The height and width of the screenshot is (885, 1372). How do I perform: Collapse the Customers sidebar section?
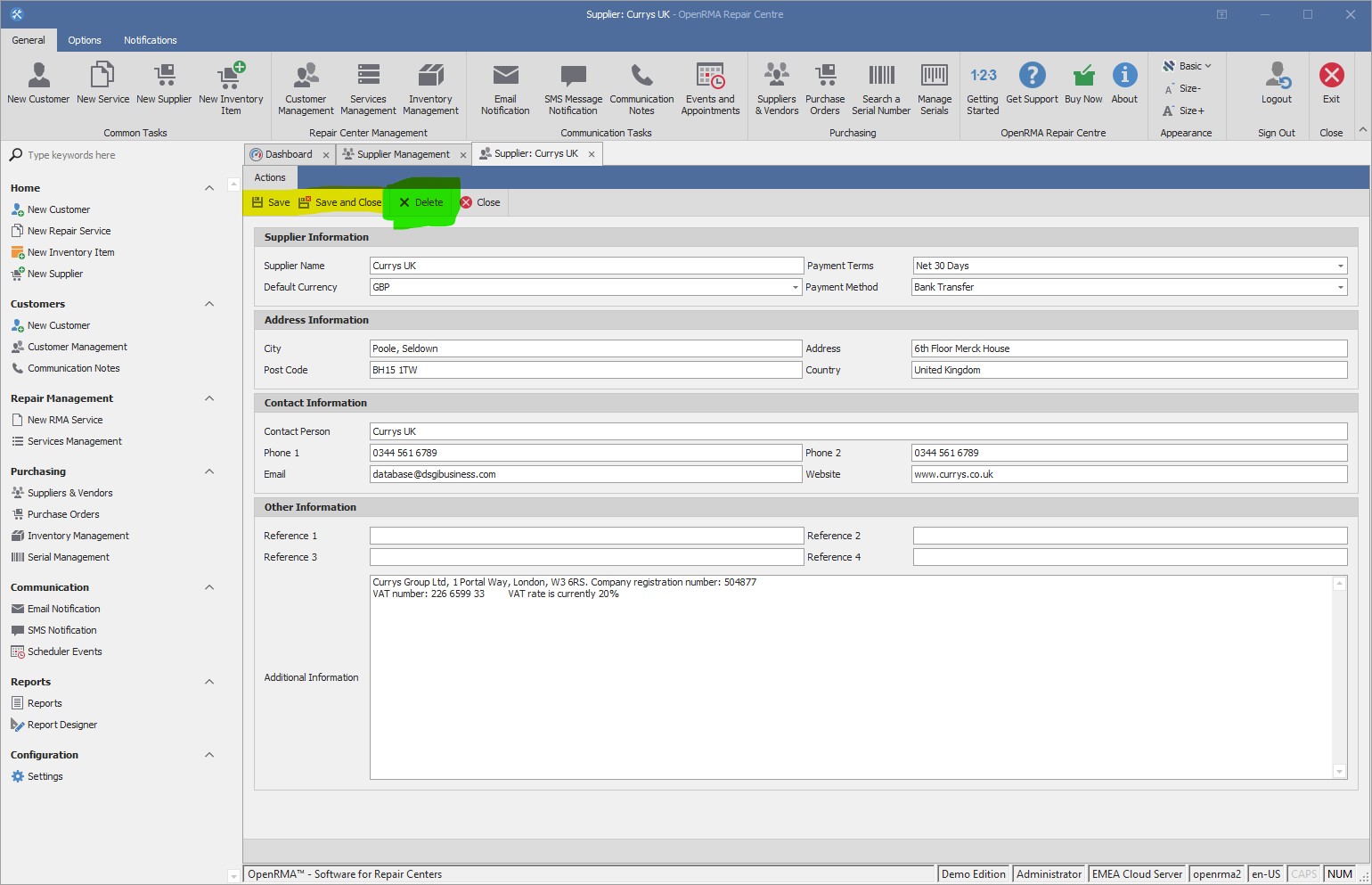coord(209,304)
